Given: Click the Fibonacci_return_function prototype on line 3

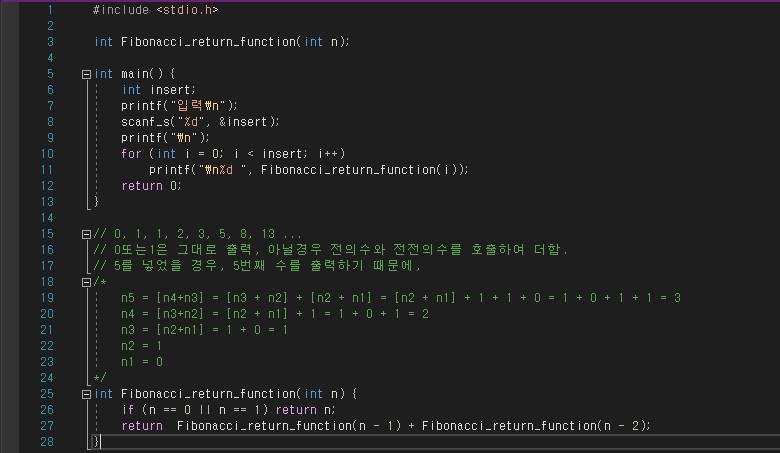Looking at the screenshot, I should click(222, 42).
